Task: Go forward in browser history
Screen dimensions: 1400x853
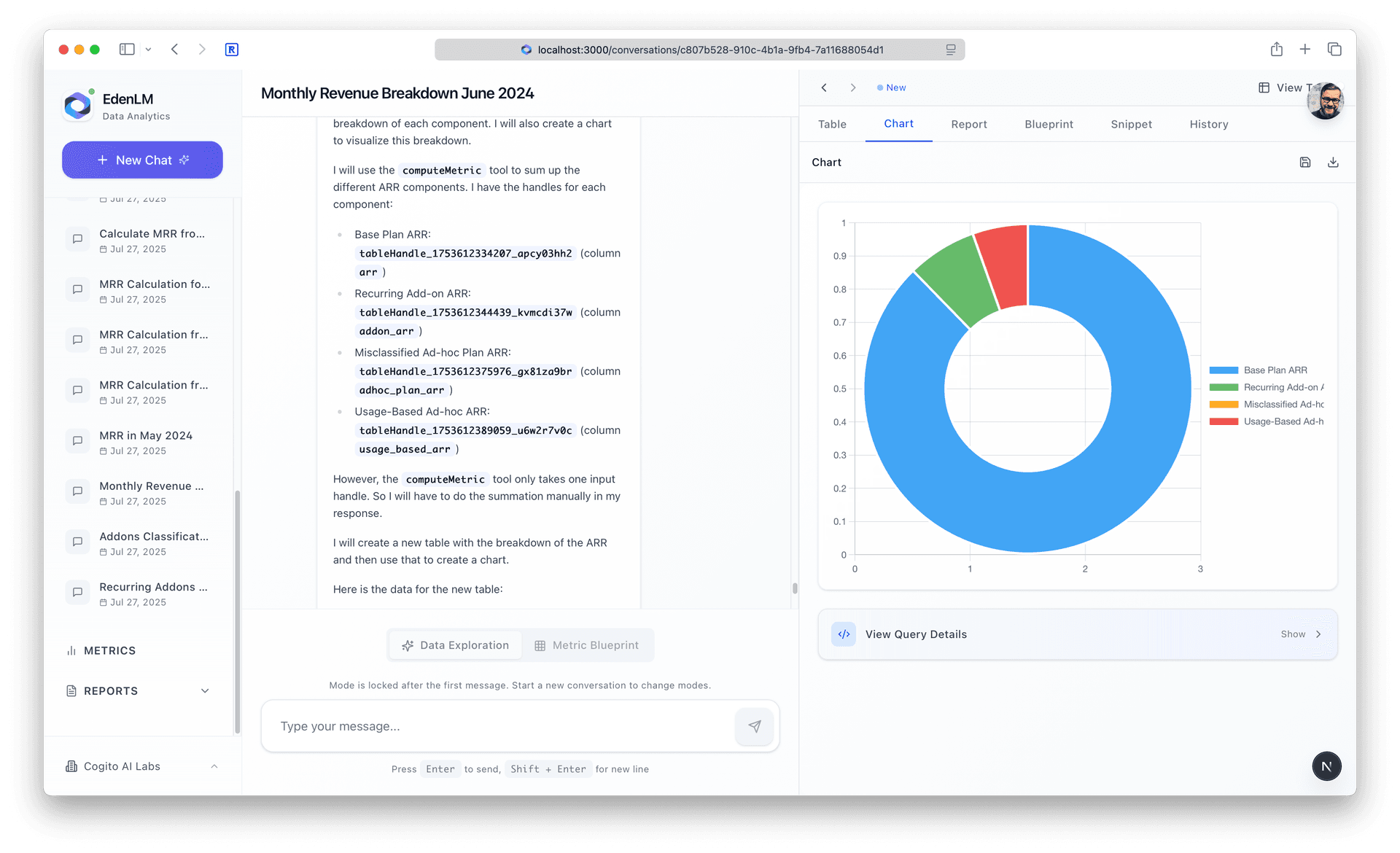Action: coord(202,49)
